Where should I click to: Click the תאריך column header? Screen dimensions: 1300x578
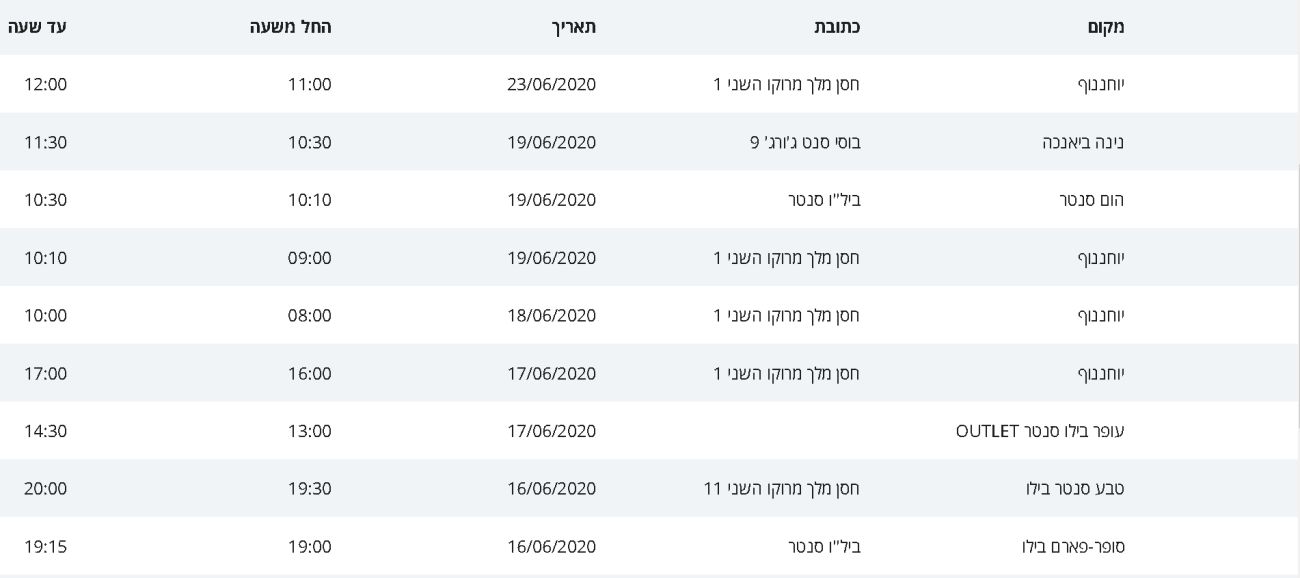pos(575,27)
